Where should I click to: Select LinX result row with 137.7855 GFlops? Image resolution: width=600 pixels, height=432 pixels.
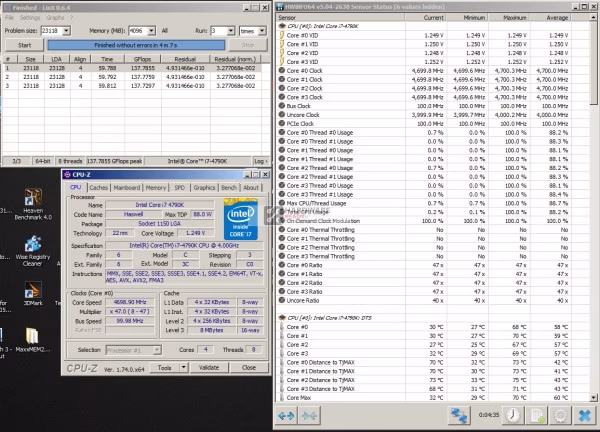132,68
